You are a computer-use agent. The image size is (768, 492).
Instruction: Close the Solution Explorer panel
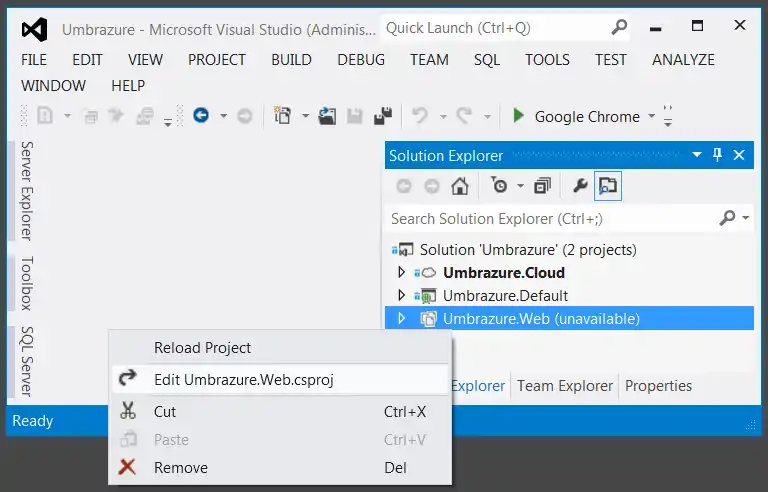[739, 155]
